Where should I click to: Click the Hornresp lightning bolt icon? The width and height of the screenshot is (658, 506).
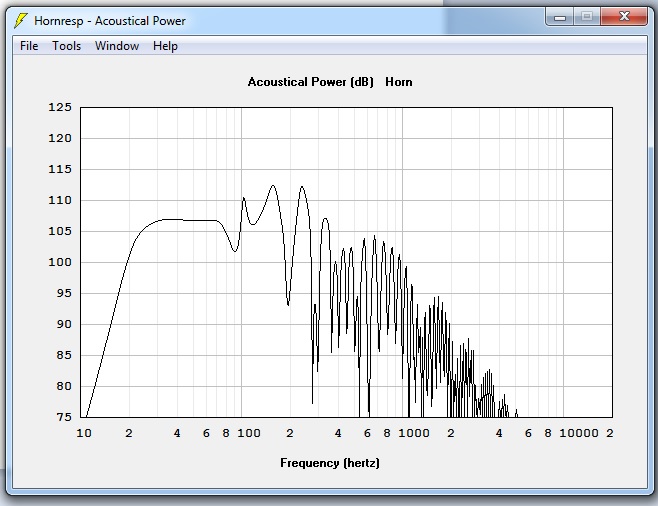tap(20, 21)
